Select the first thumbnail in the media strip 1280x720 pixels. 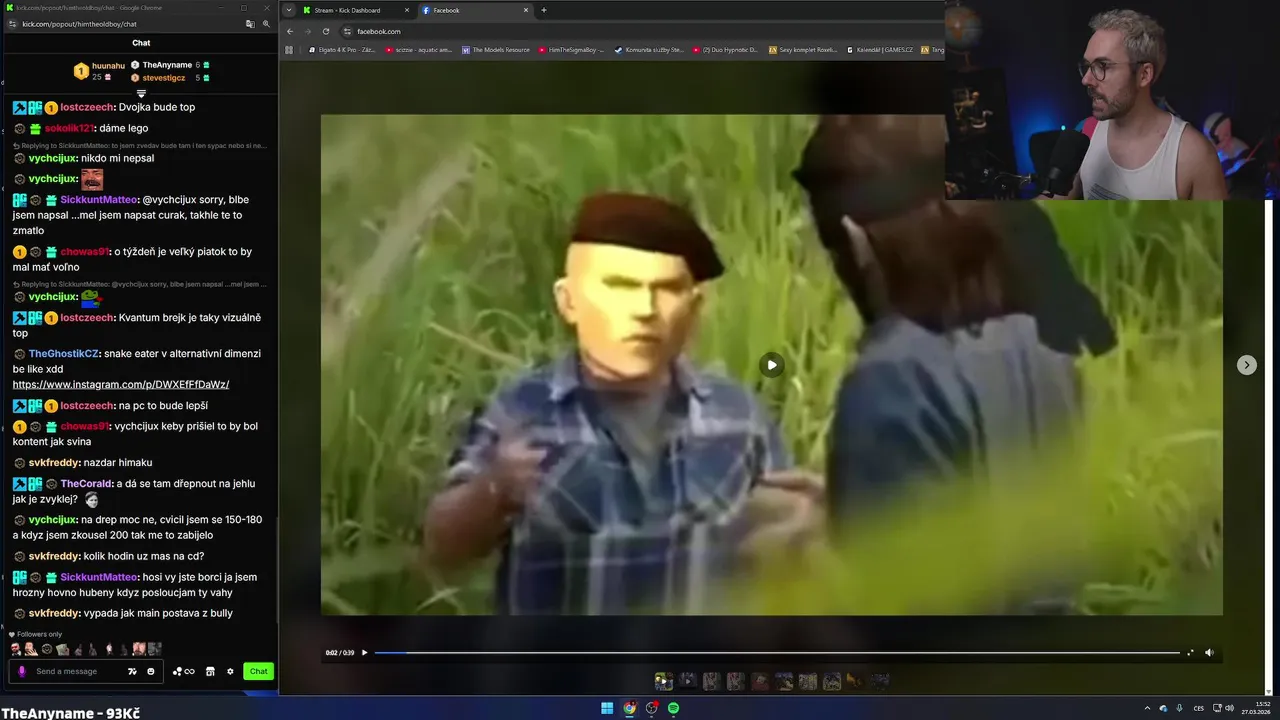click(663, 681)
